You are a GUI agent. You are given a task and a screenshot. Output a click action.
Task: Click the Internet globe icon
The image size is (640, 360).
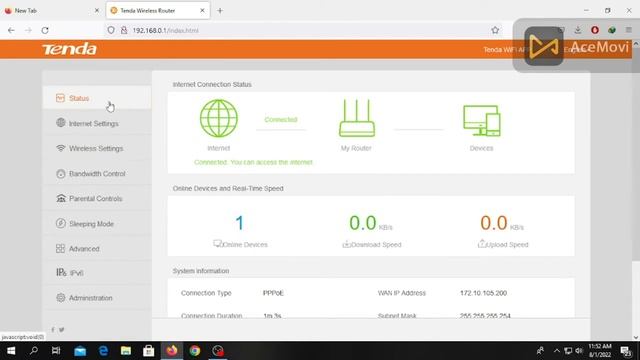tap(219, 118)
